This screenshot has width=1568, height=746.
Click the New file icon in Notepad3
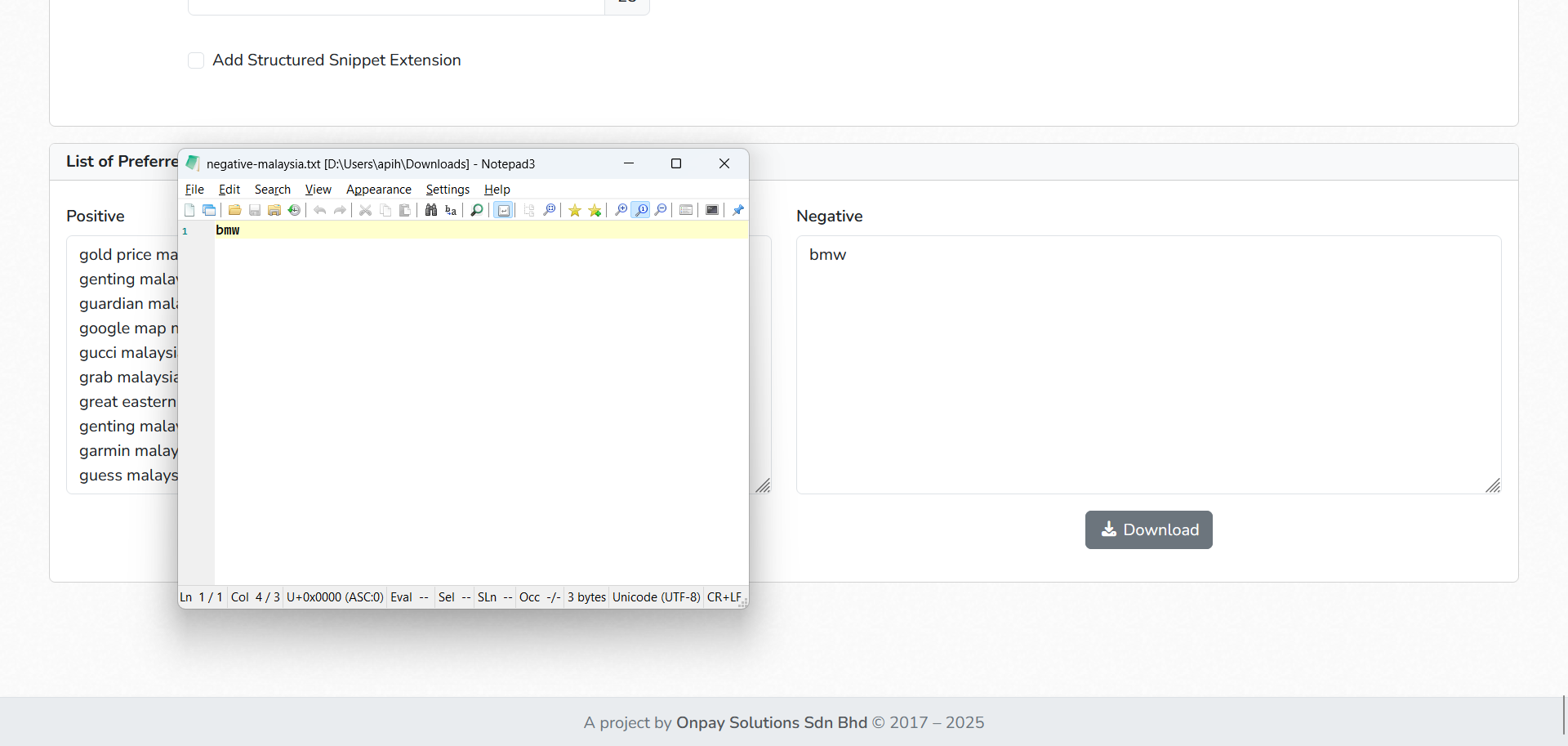coord(189,211)
